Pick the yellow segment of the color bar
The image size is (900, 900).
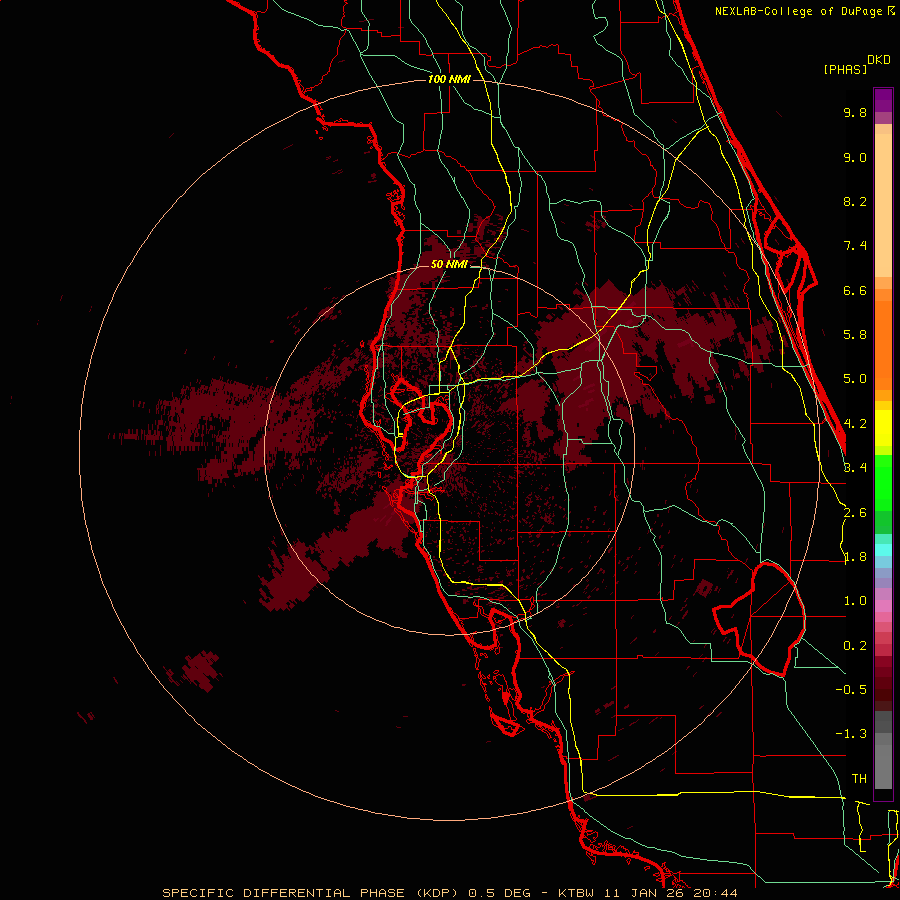click(x=883, y=428)
